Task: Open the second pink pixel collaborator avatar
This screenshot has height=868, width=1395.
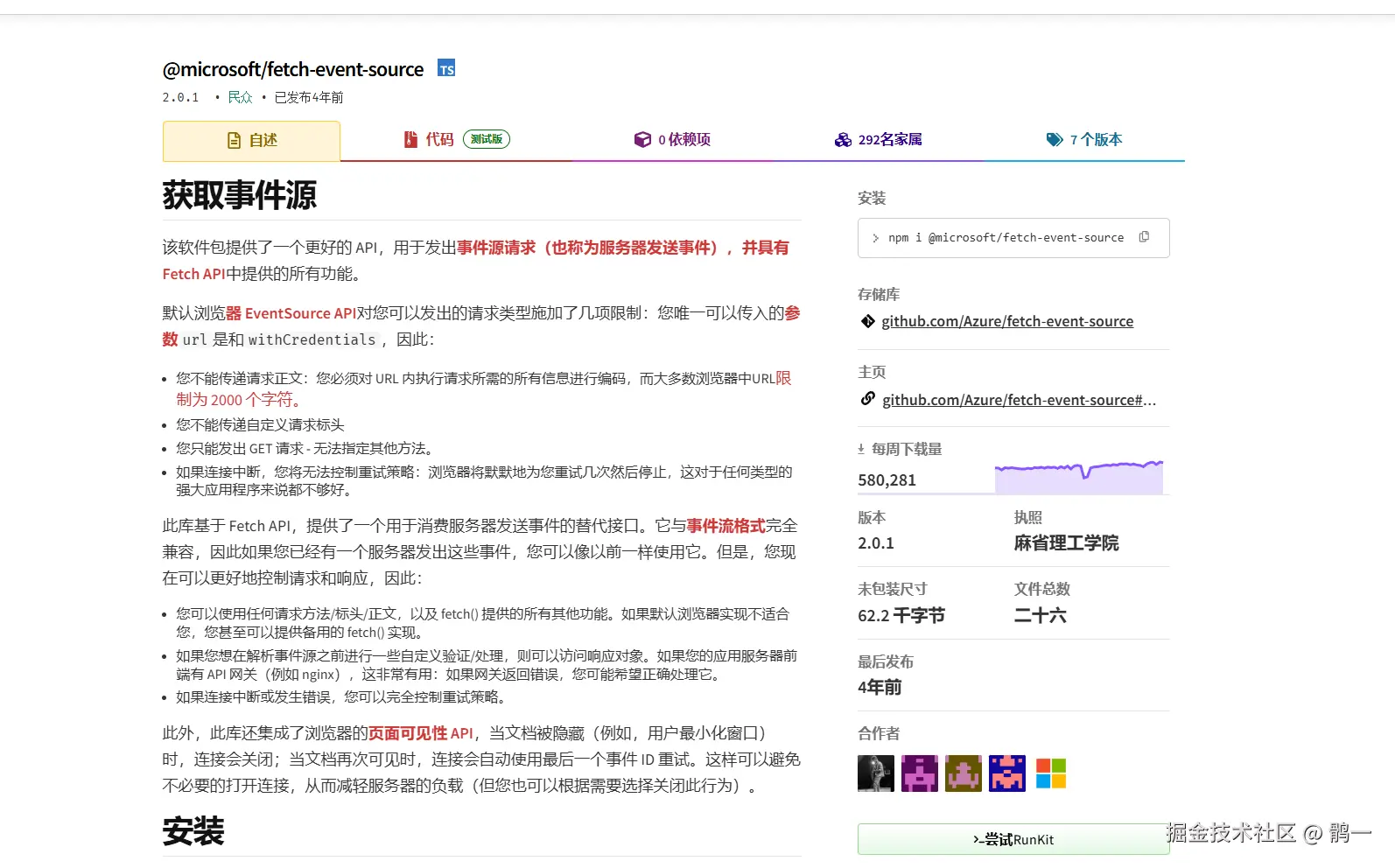Action: (x=920, y=773)
